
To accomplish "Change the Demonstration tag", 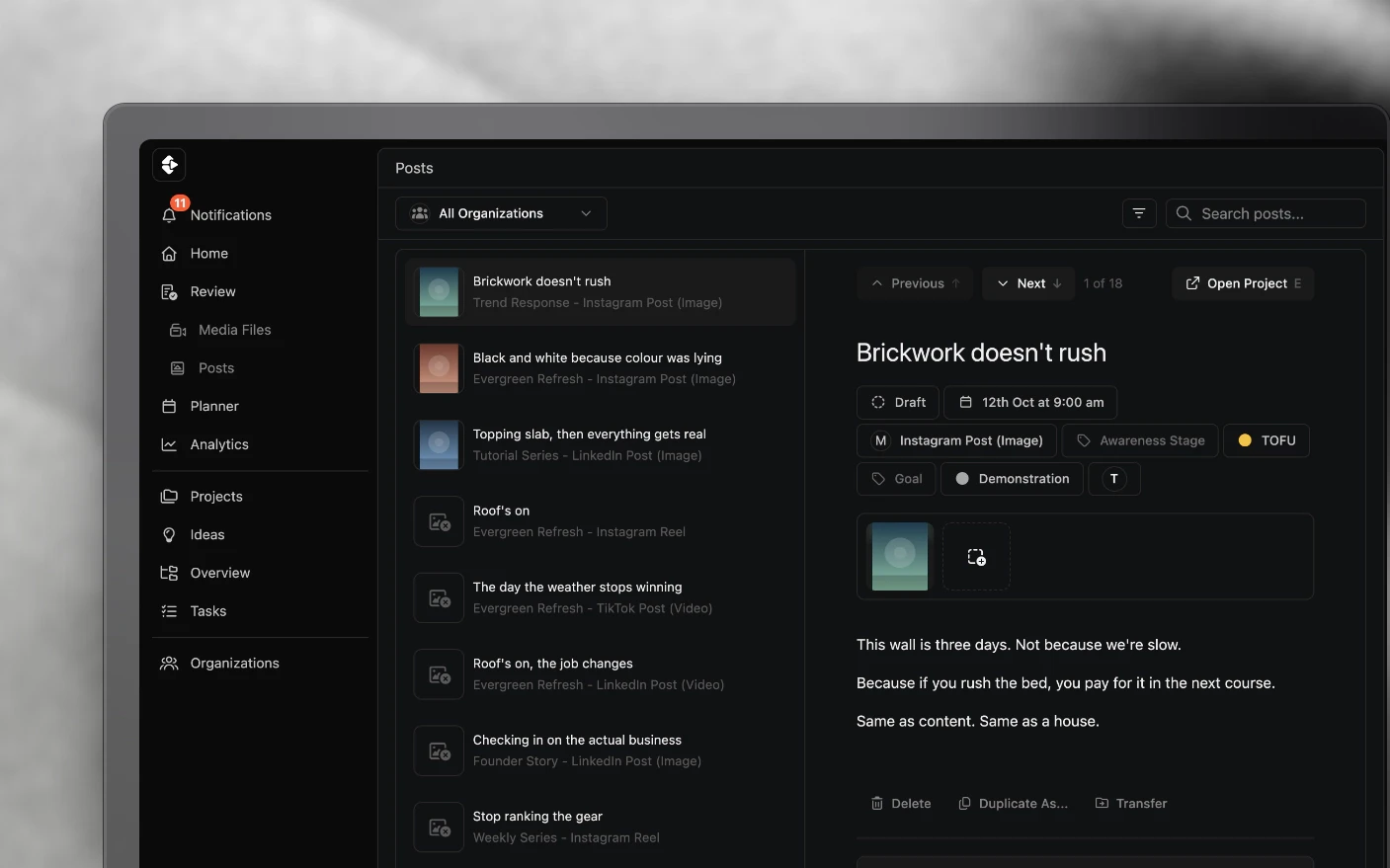I will 1012,479.
